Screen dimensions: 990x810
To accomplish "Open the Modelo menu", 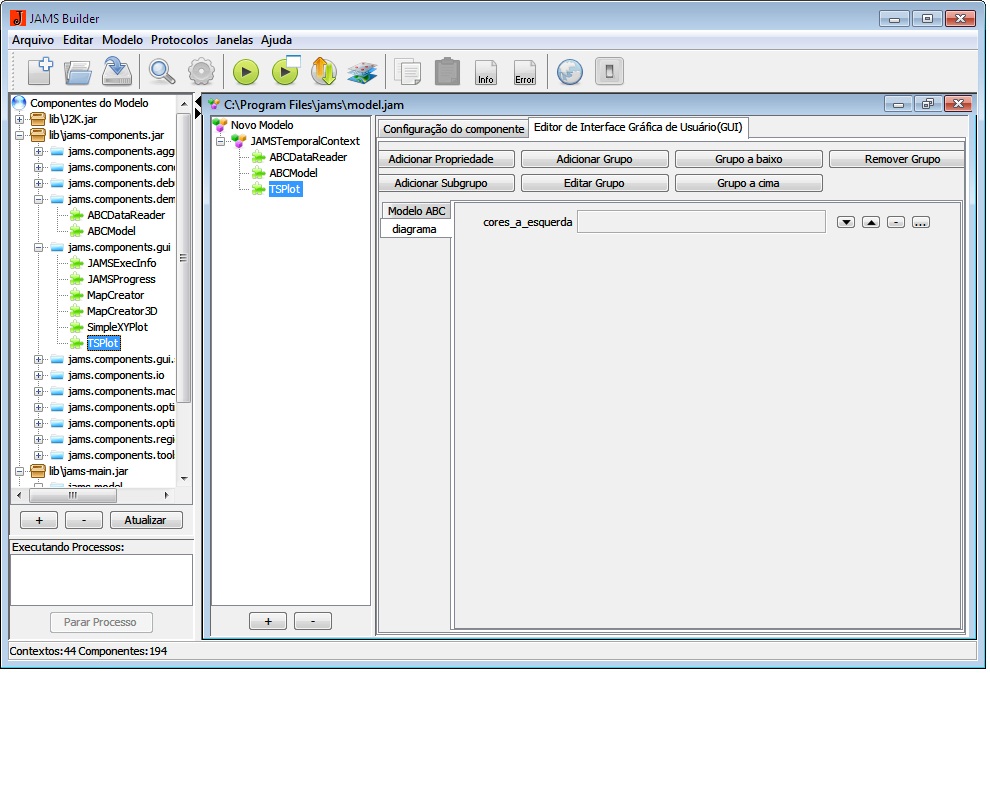I will click(x=122, y=40).
